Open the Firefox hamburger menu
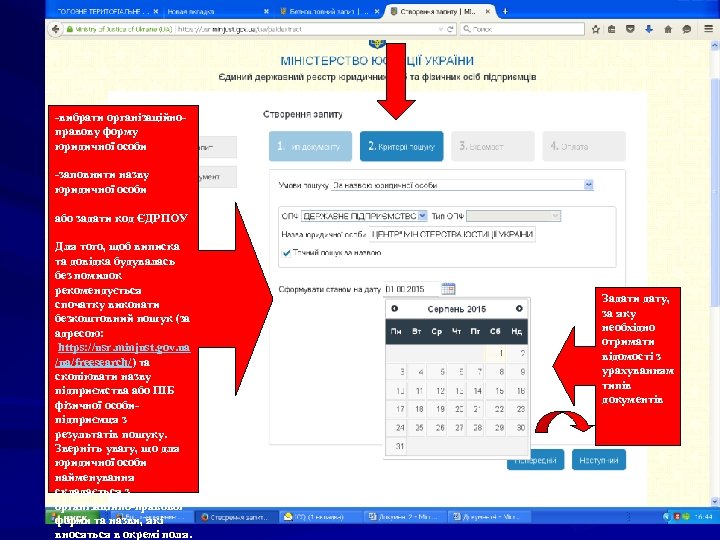The width and height of the screenshot is (720, 540). (x=709, y=29)
